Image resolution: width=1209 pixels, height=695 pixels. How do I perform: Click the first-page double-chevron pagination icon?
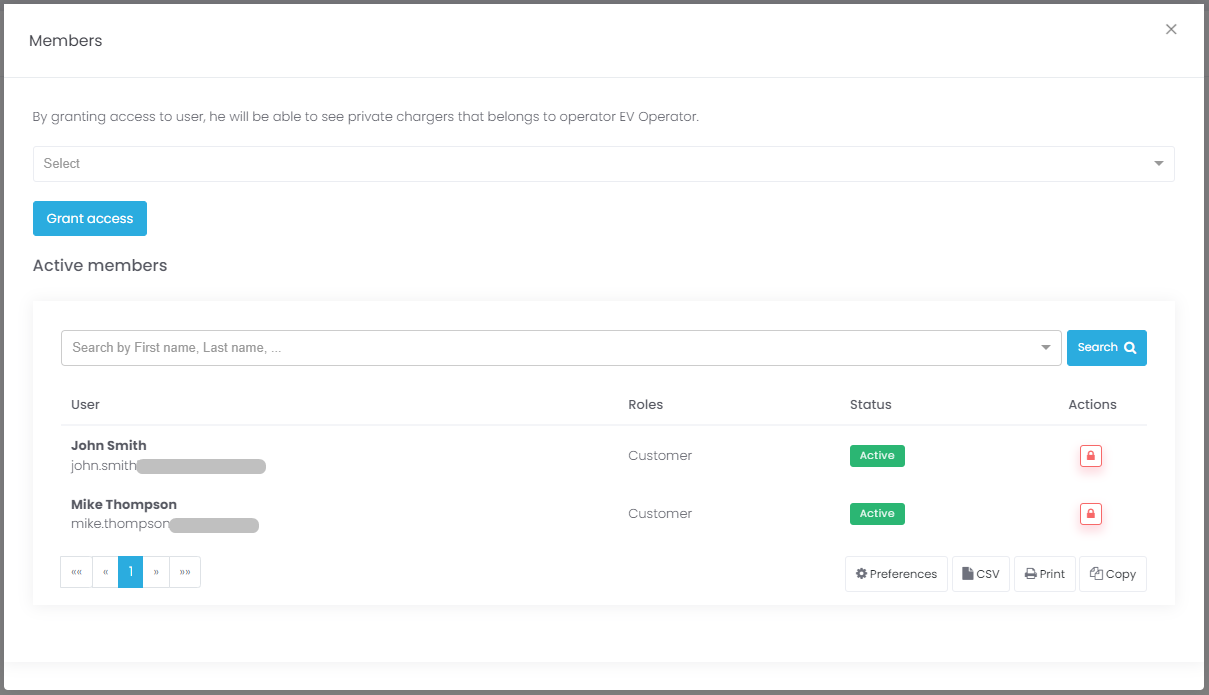pyautogui.click(x=76, y=571)
